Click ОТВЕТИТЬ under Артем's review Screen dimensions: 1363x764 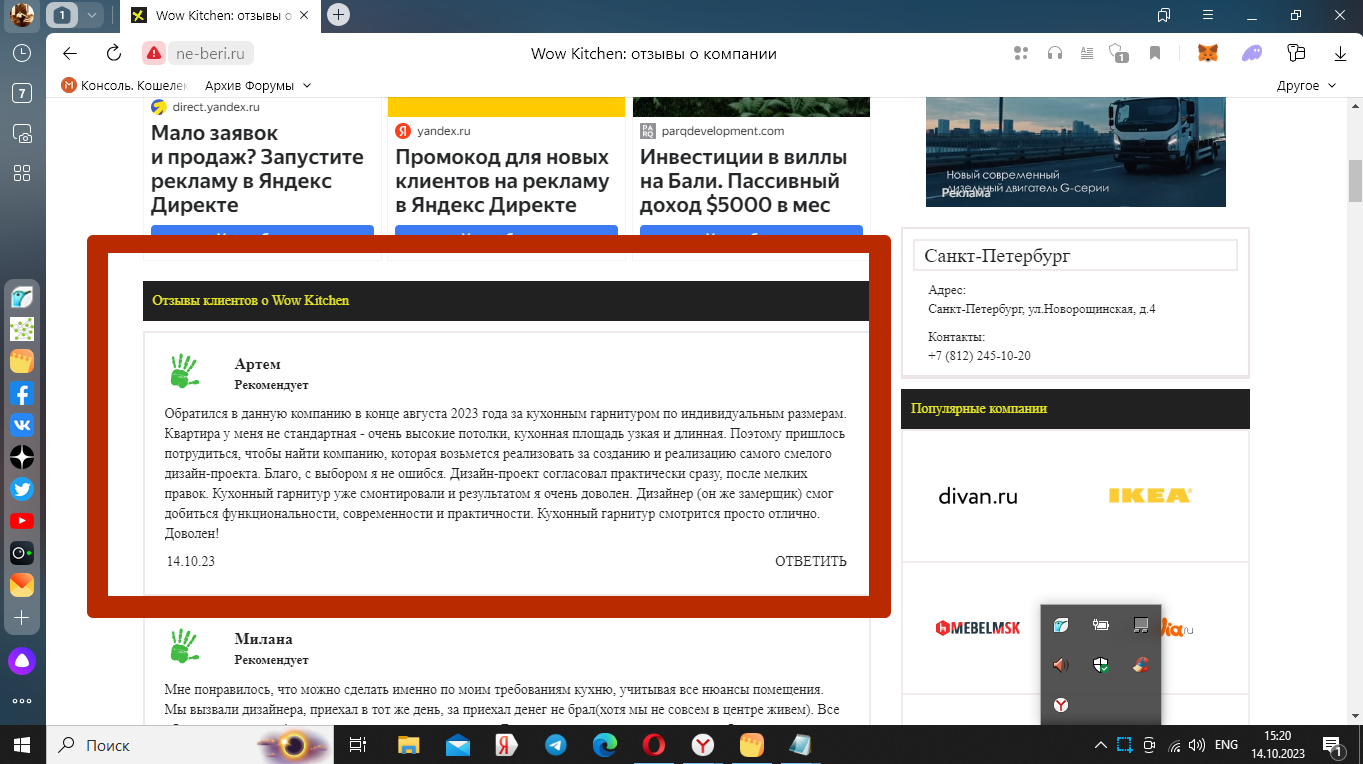click(810, 561)
